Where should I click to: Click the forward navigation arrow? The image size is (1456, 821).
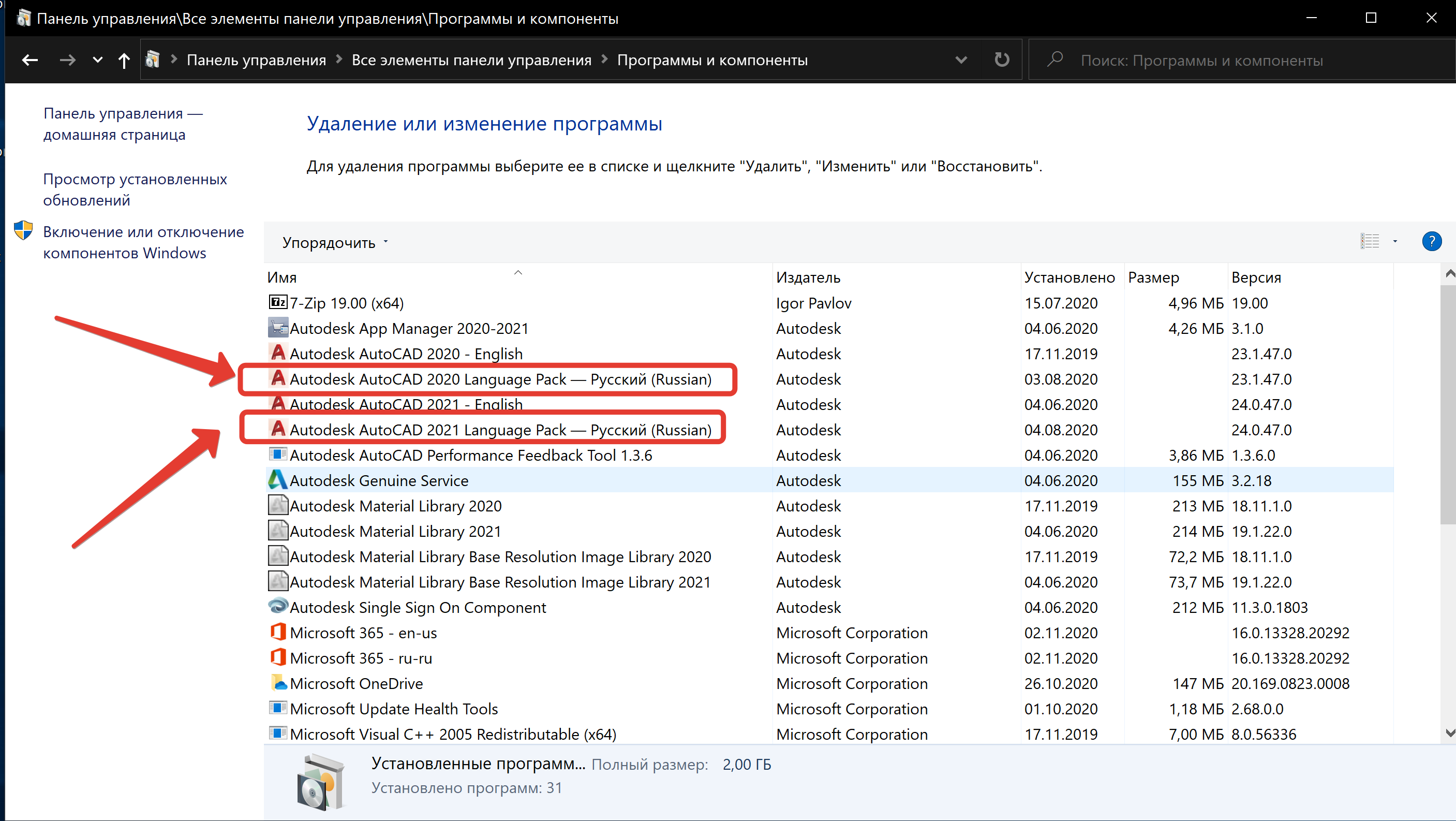(68, 60)
